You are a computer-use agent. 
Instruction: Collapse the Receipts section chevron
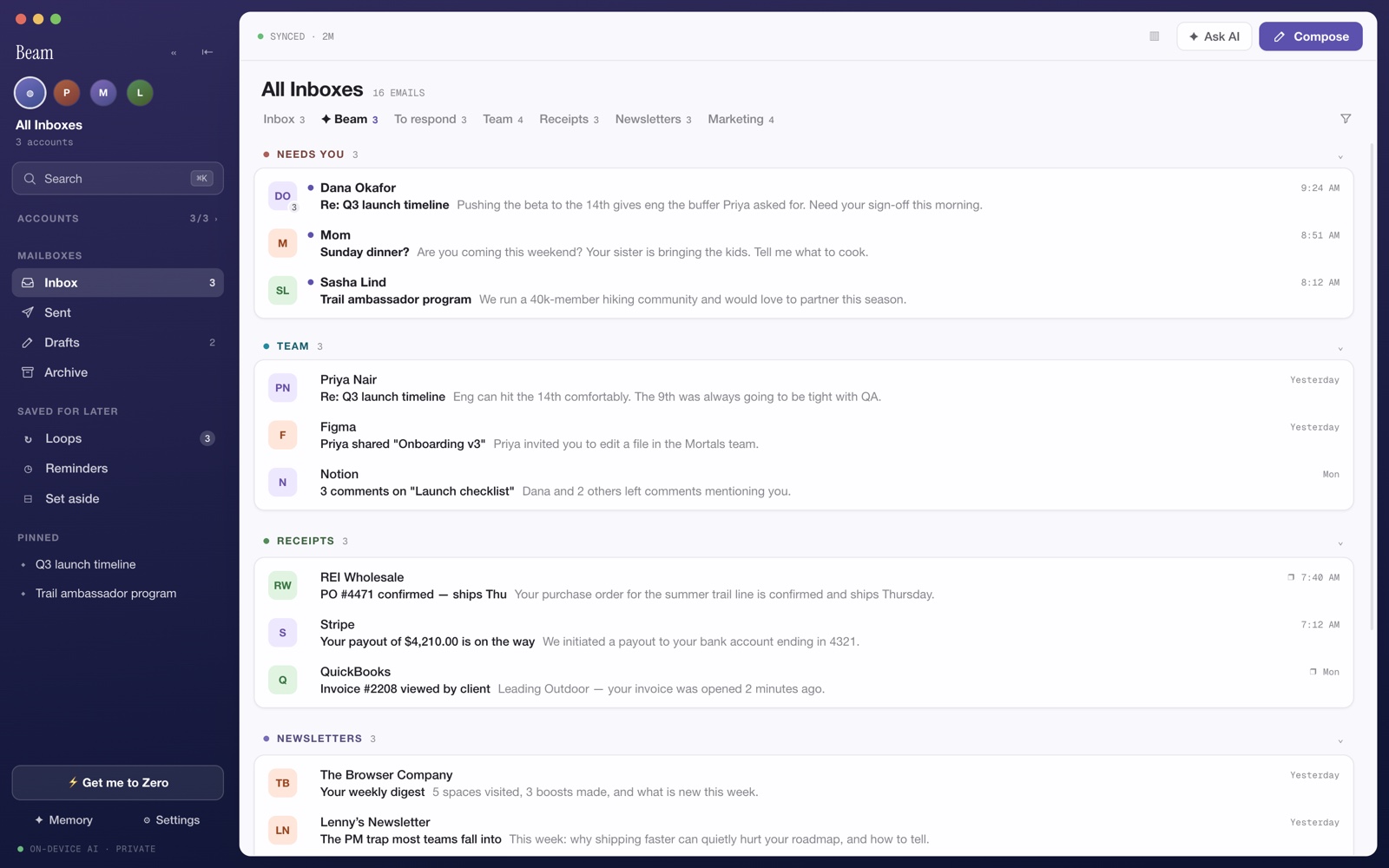(x=1340, y=543)
